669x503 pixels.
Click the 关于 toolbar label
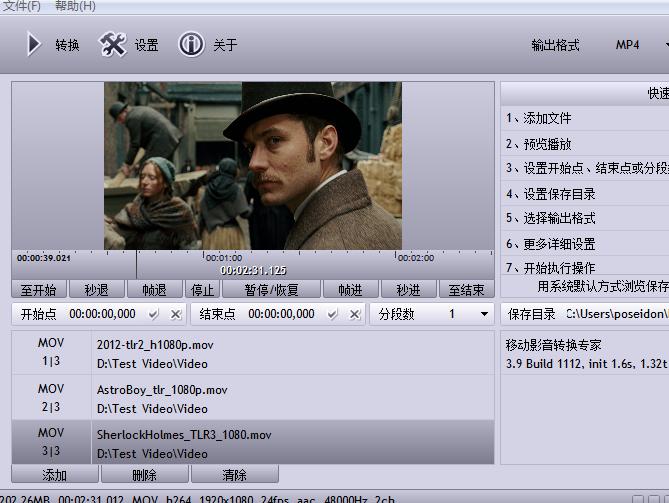point(225,45)
